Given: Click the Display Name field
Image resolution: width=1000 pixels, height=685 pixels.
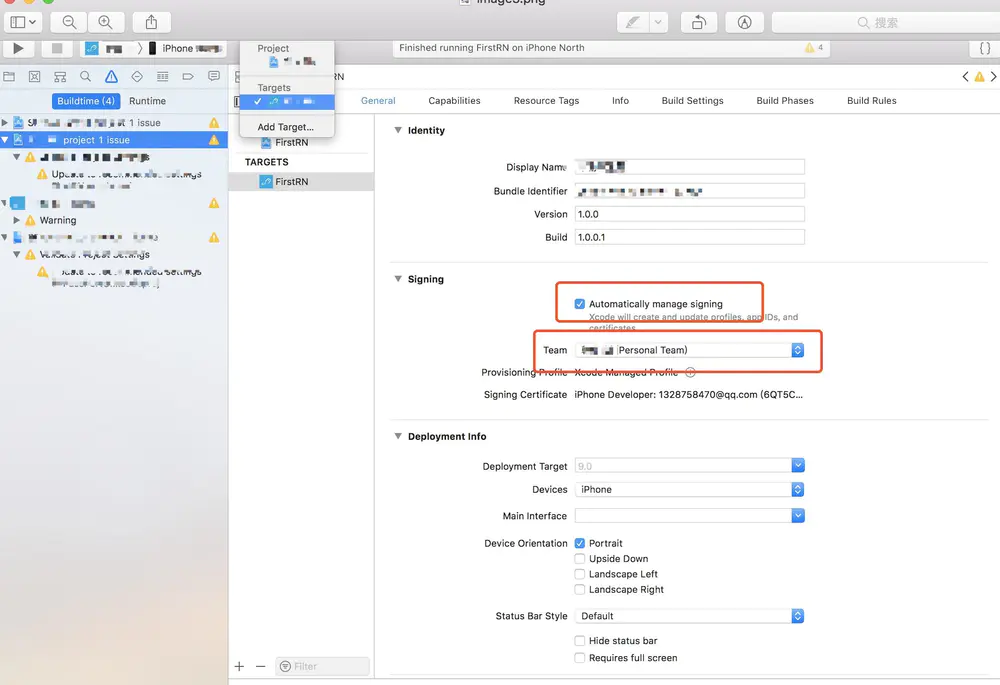Looking at the screenshot, I should 689,167.
